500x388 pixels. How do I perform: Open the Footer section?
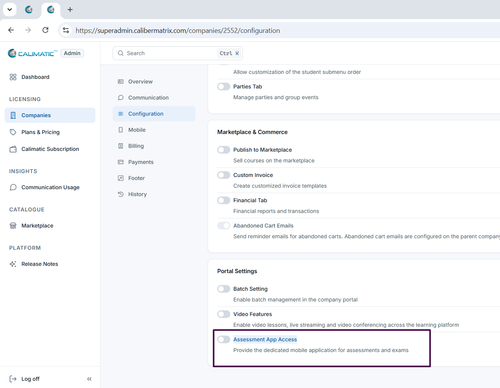coord(154,178)
